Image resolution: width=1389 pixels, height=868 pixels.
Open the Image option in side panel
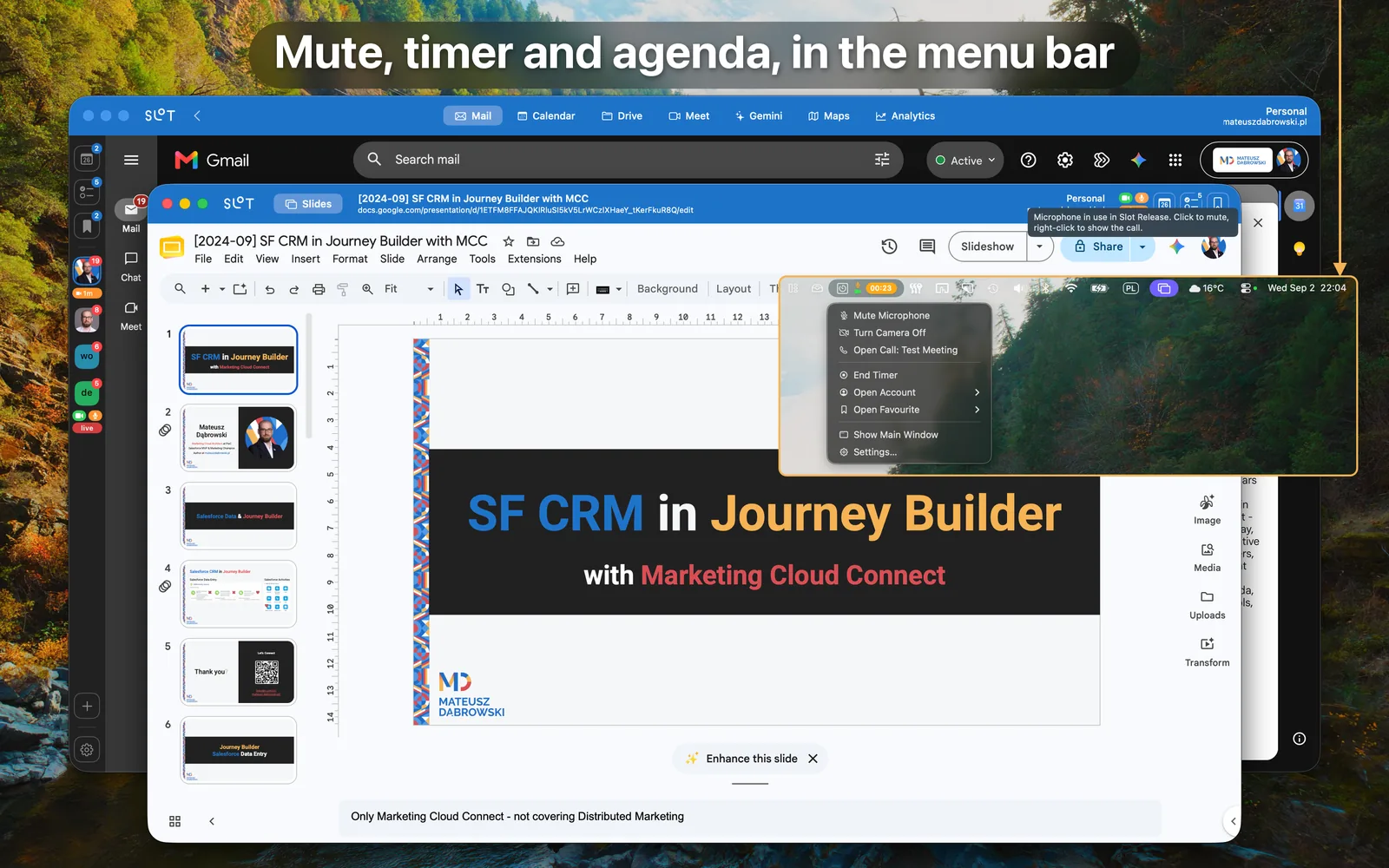coord(1207,510)
